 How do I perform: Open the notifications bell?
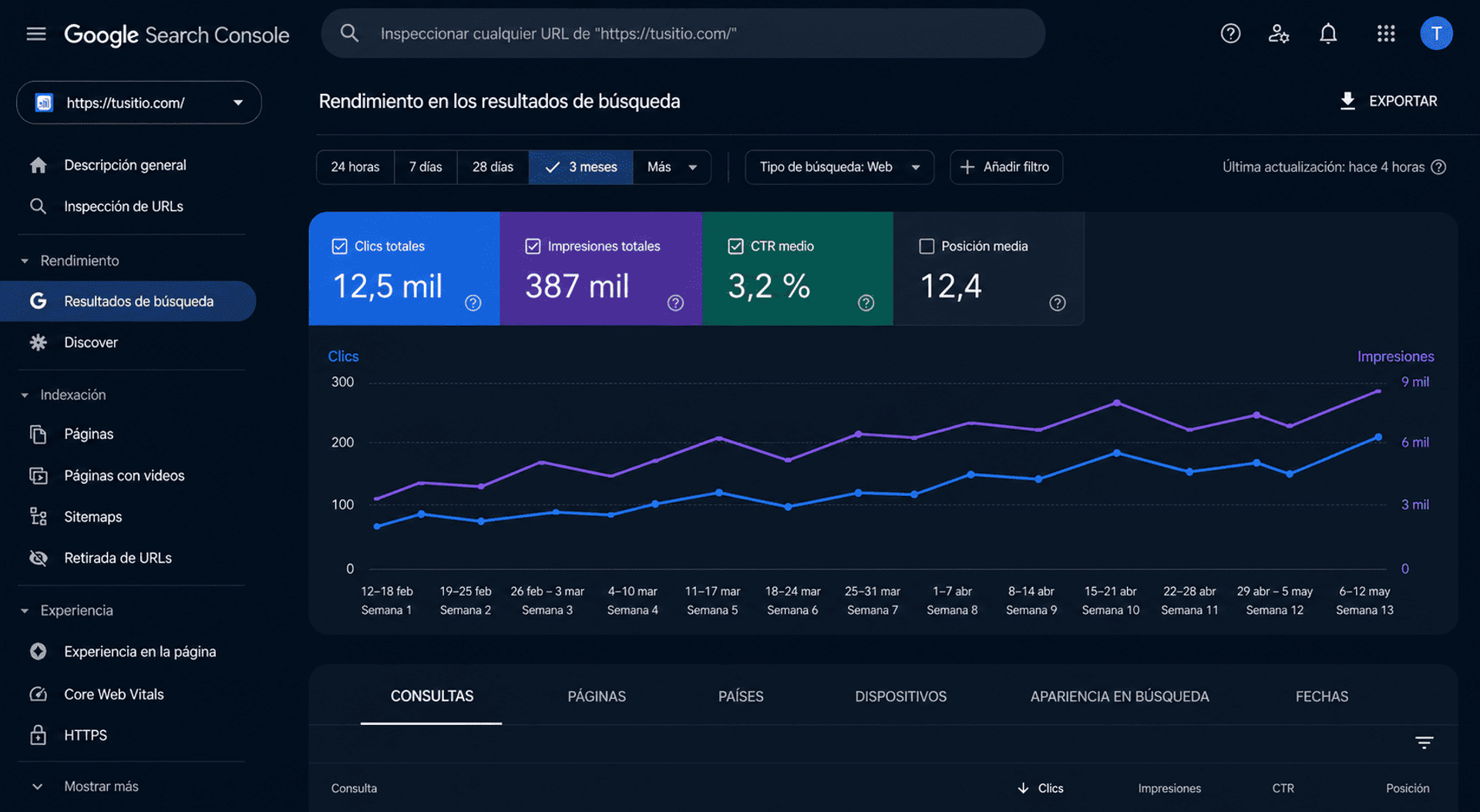(x=1328, y=33)
